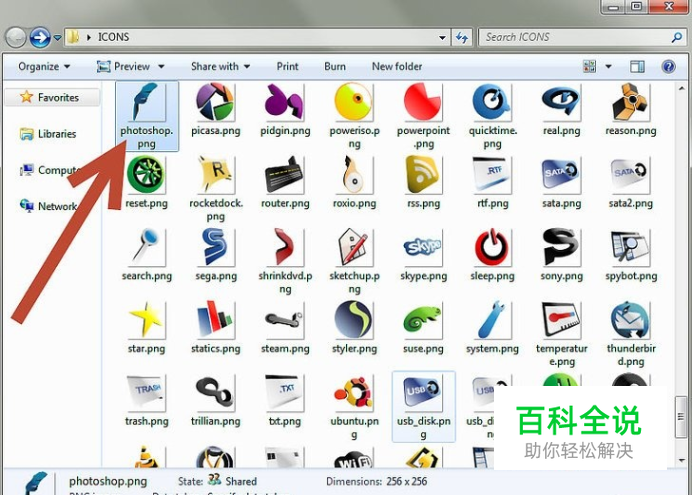Click the pidgin.png purple icon

tap(284, 102)
